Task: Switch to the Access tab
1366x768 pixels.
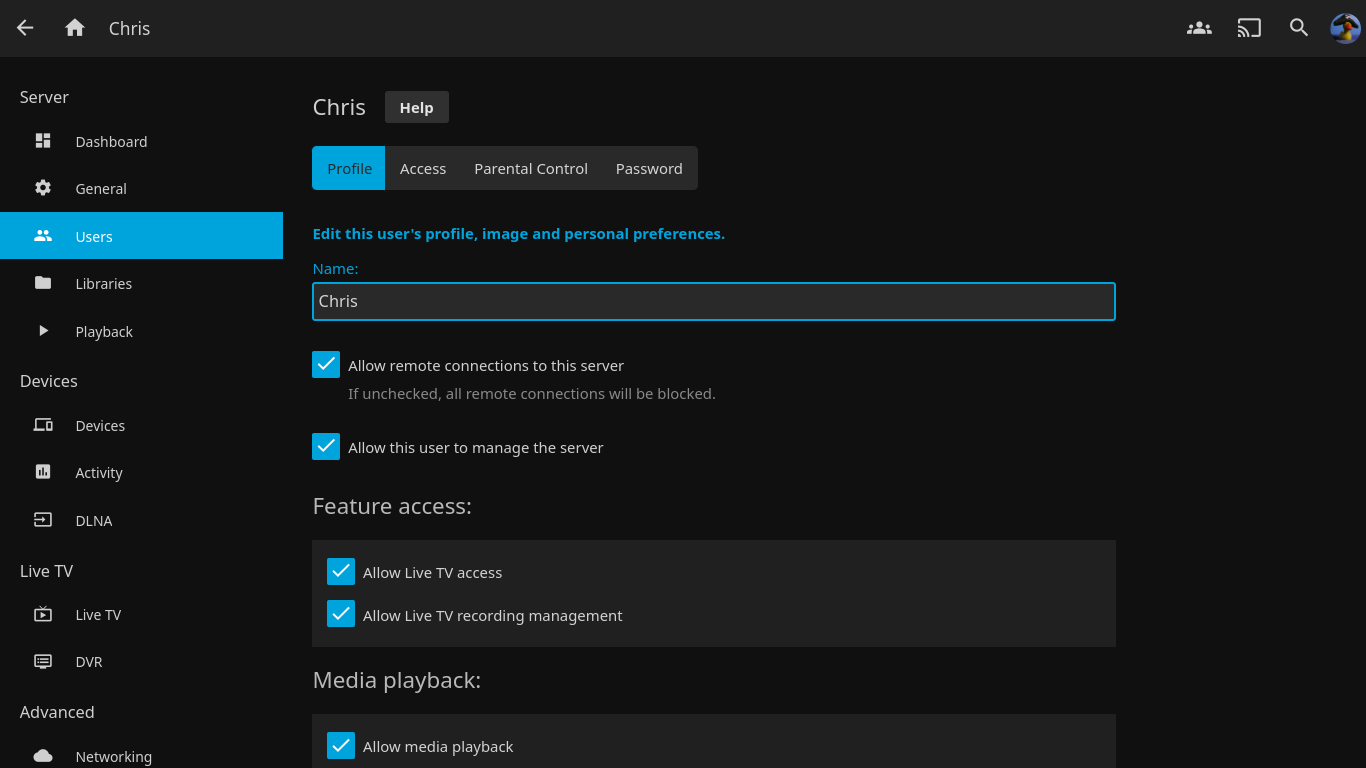Action: click(423, 168)
